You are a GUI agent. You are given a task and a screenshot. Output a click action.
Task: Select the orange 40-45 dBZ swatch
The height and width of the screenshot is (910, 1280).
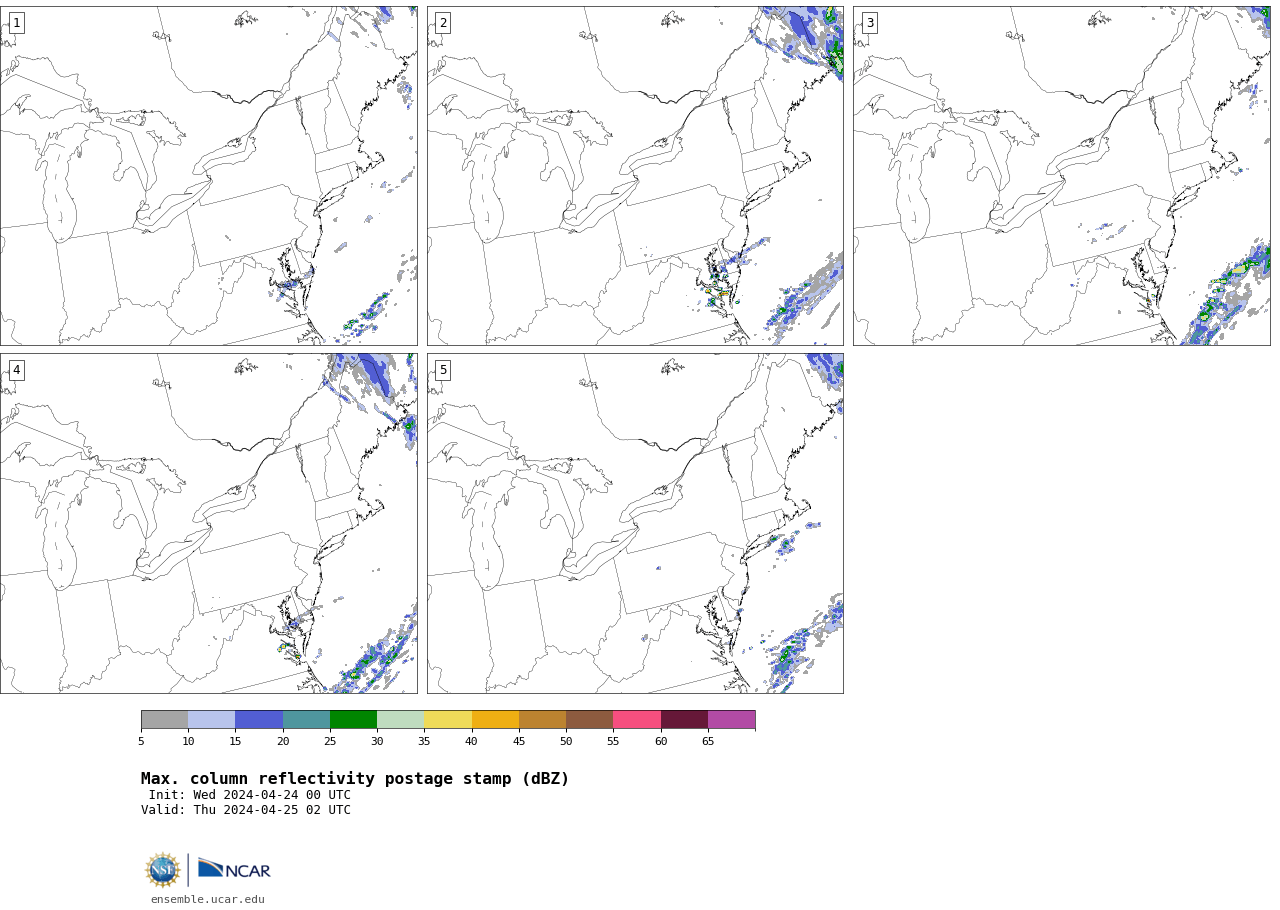click(495, 720)
